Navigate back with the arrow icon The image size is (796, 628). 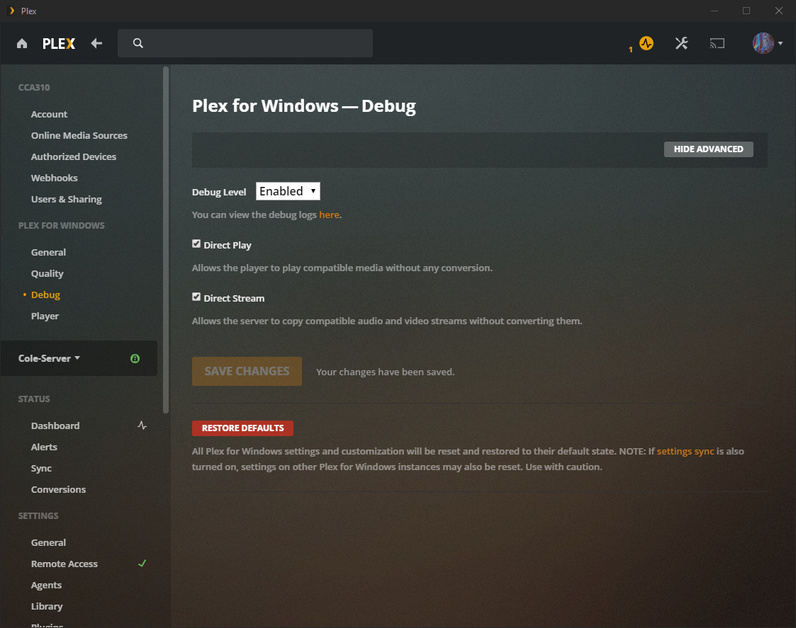pos(96,44)
